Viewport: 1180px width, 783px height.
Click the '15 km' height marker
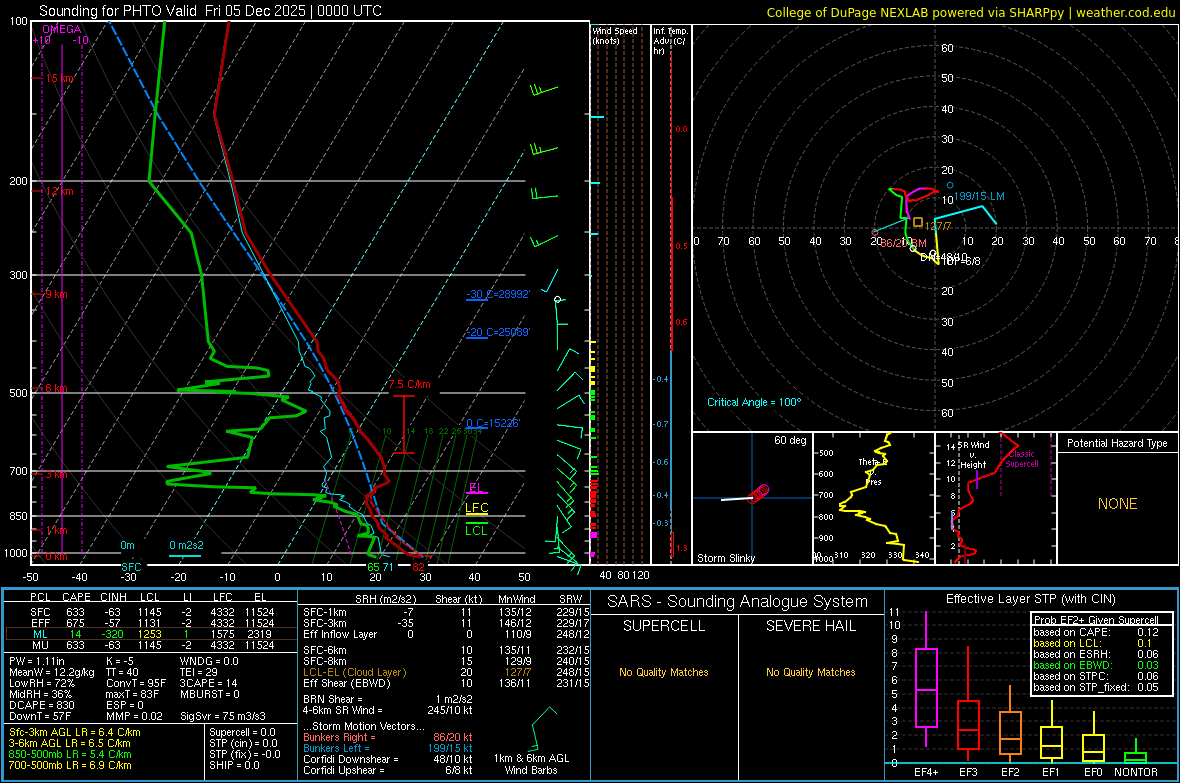point(60,78)
